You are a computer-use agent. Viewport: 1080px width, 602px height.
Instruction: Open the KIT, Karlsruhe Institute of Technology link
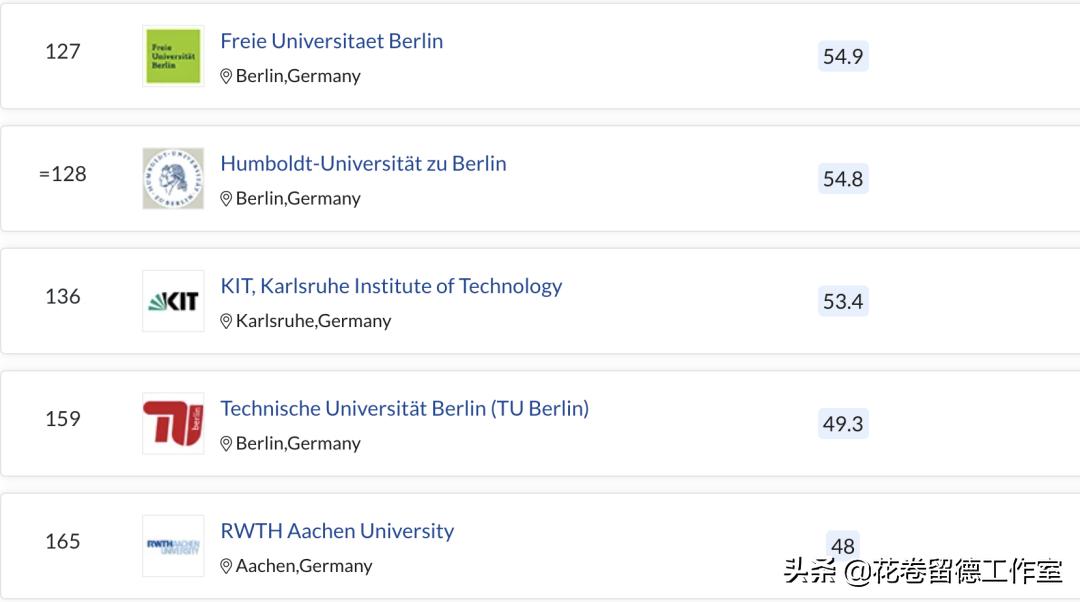click(x=391, y=286)
